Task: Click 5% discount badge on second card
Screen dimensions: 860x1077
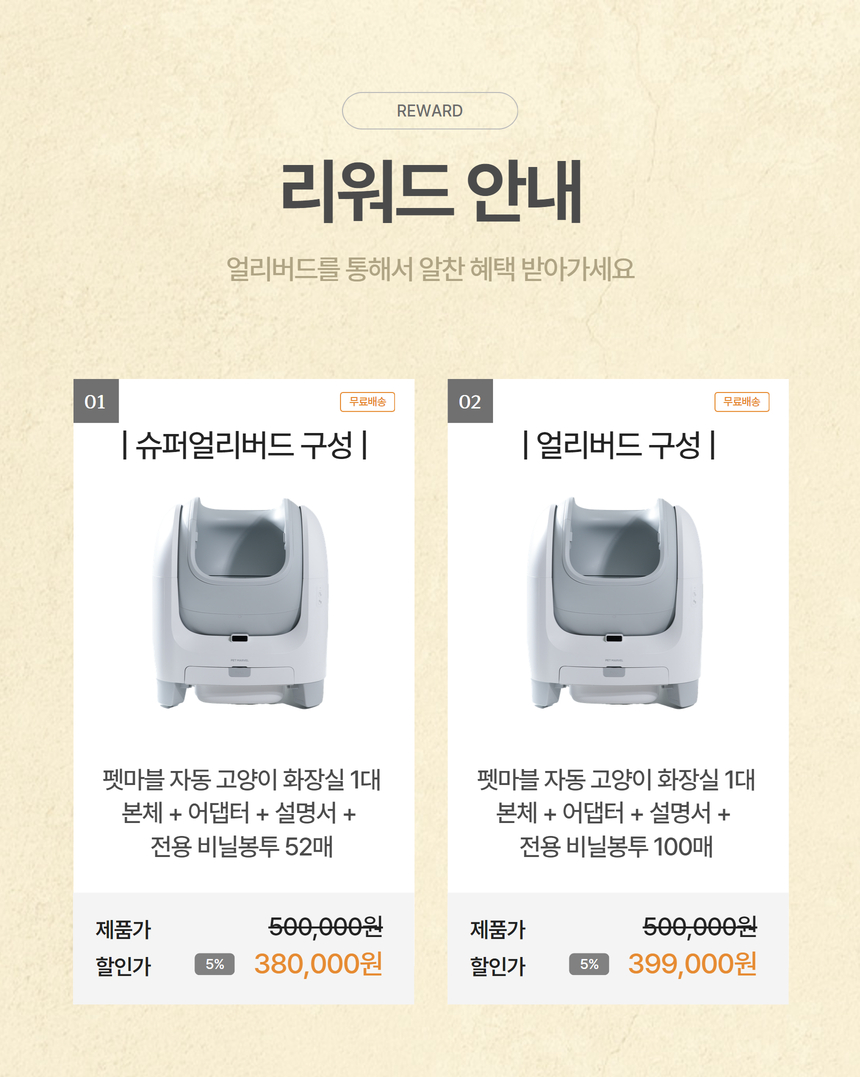Action: pos(589,964)
